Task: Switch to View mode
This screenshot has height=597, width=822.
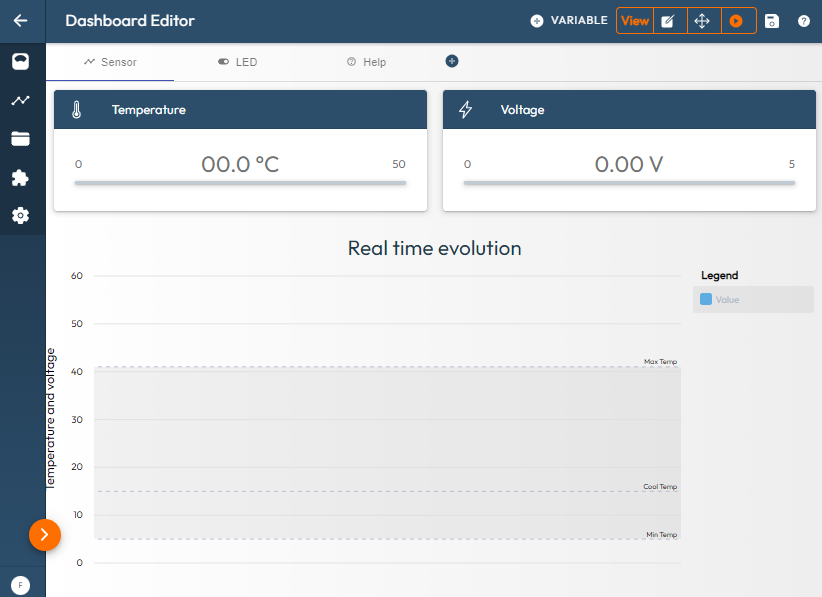Action: (634, 21)
